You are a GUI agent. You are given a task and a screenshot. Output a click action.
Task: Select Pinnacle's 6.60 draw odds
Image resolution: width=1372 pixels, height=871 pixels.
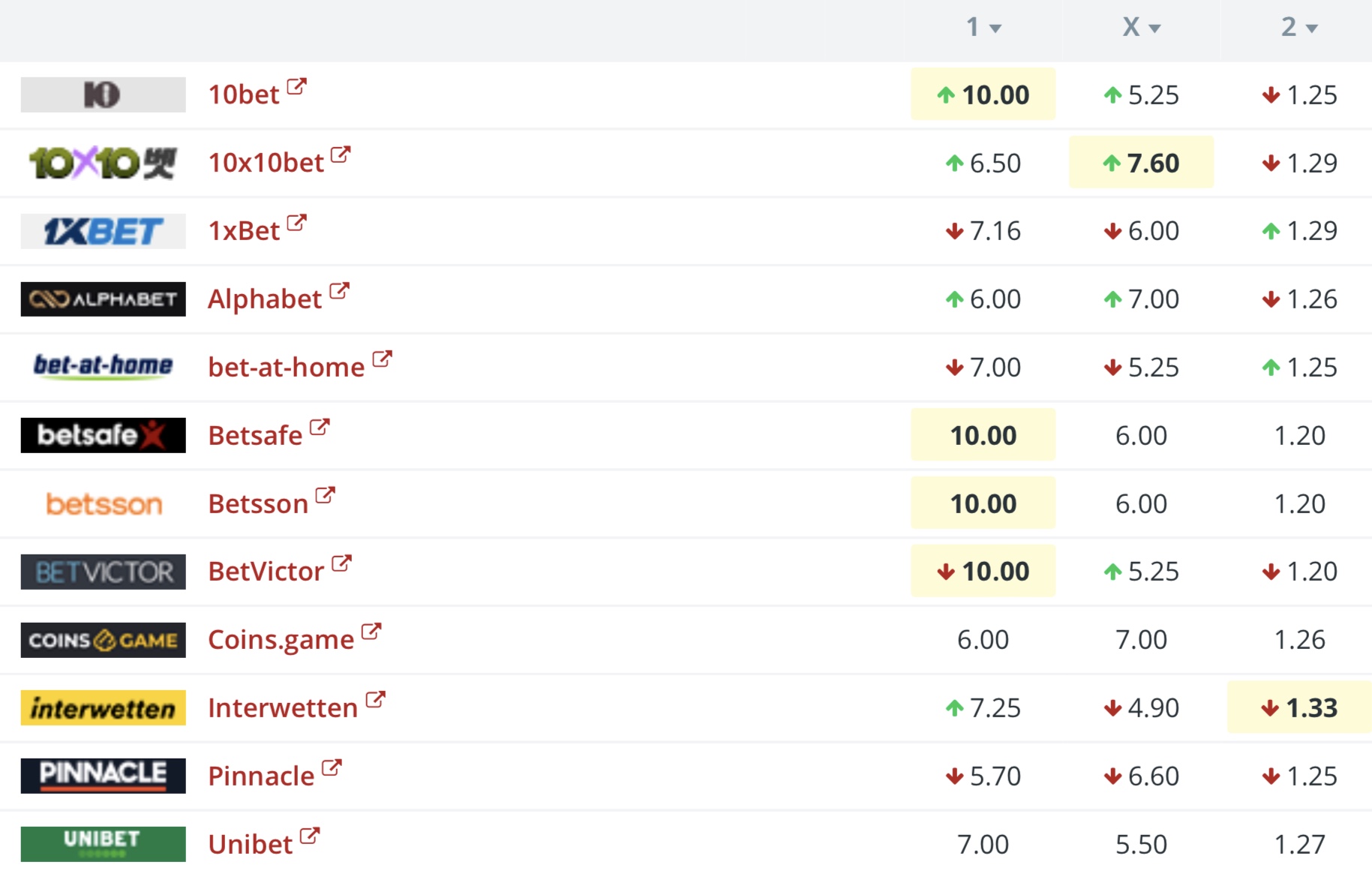1141,776
